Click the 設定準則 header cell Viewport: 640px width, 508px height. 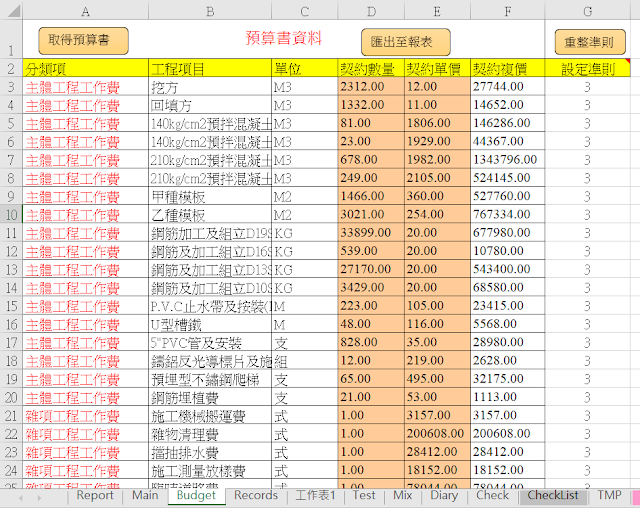tap(587, 68)
